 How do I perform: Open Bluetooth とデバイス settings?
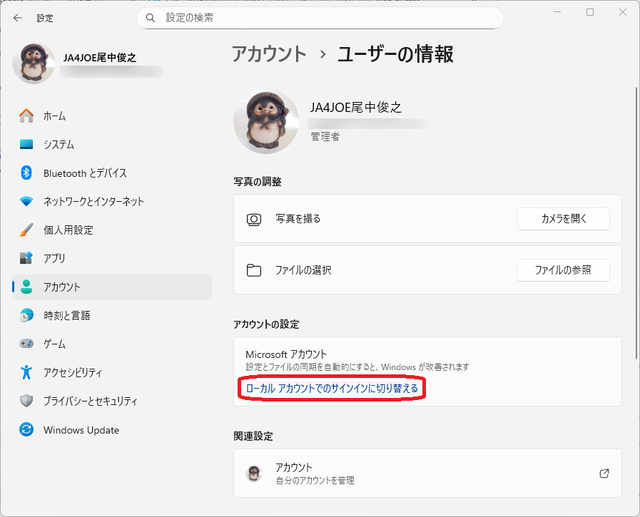click(x=112, y=173)
